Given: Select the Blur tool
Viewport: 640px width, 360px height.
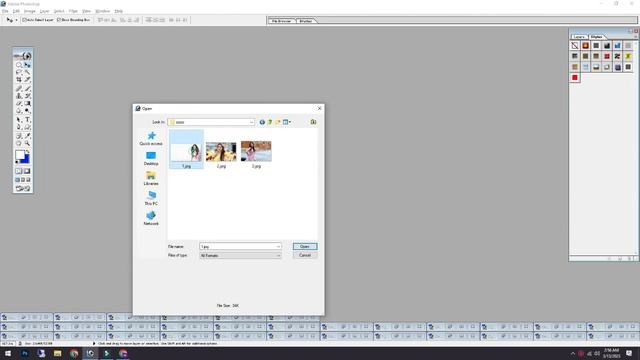Looking at the screenshot, I should 19,111.
